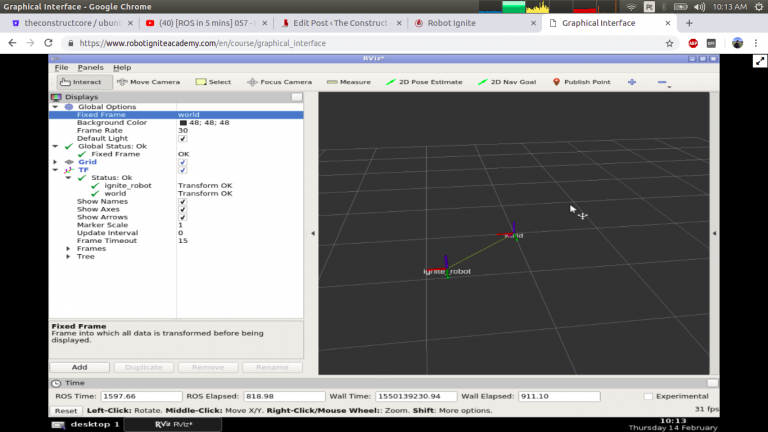Screen dimensions: 768x432
Task: Uncheck the Default Light checkbox
Action: click(183, 139)
